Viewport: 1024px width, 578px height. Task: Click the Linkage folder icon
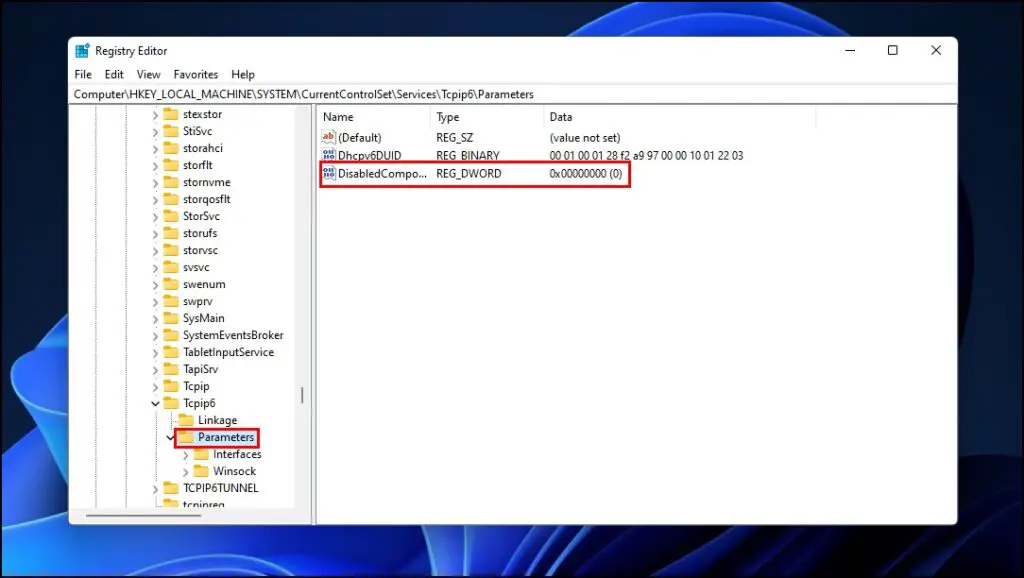coord(186,419)
